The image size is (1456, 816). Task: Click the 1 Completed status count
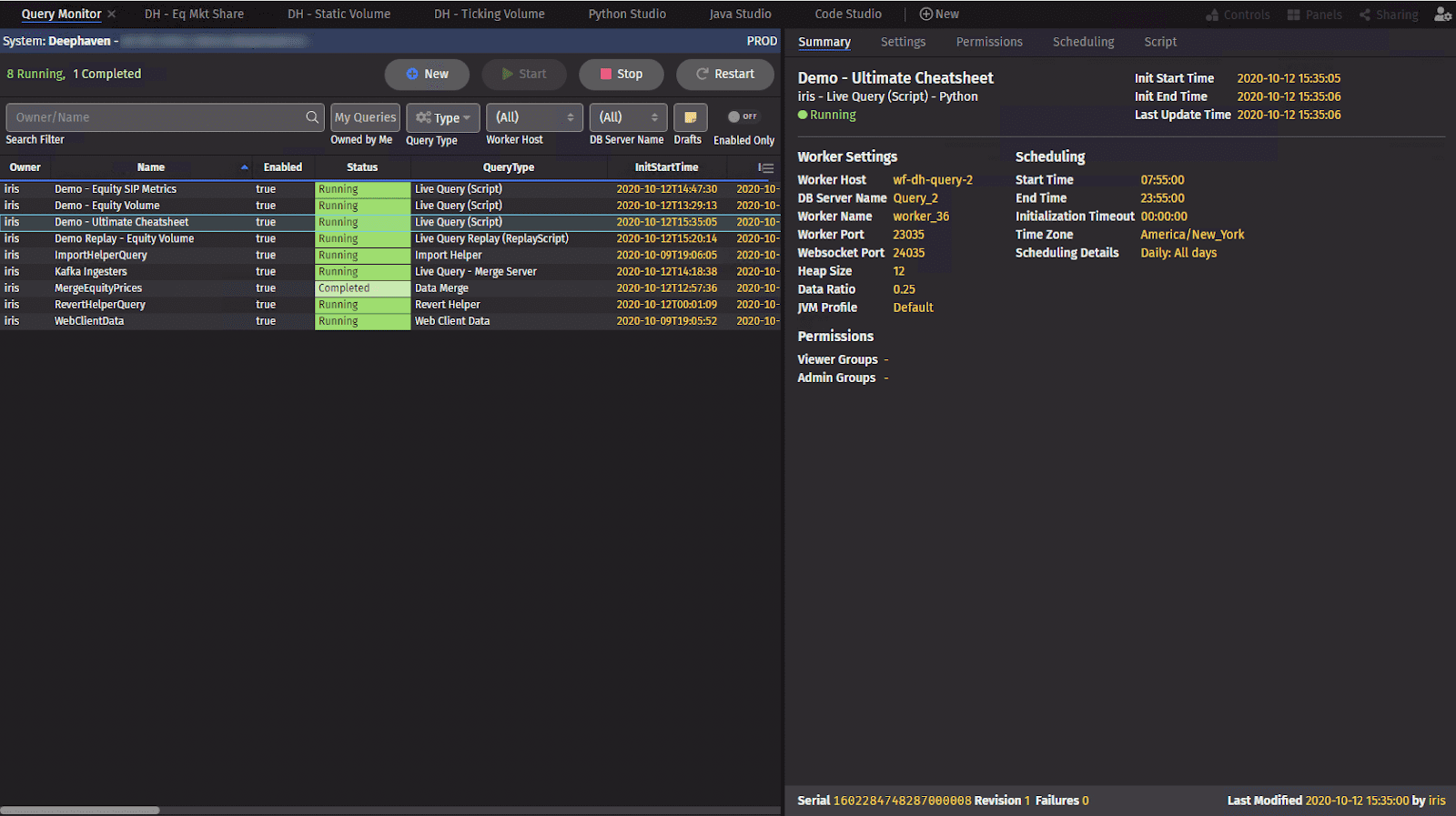click(x=107, y=74)
